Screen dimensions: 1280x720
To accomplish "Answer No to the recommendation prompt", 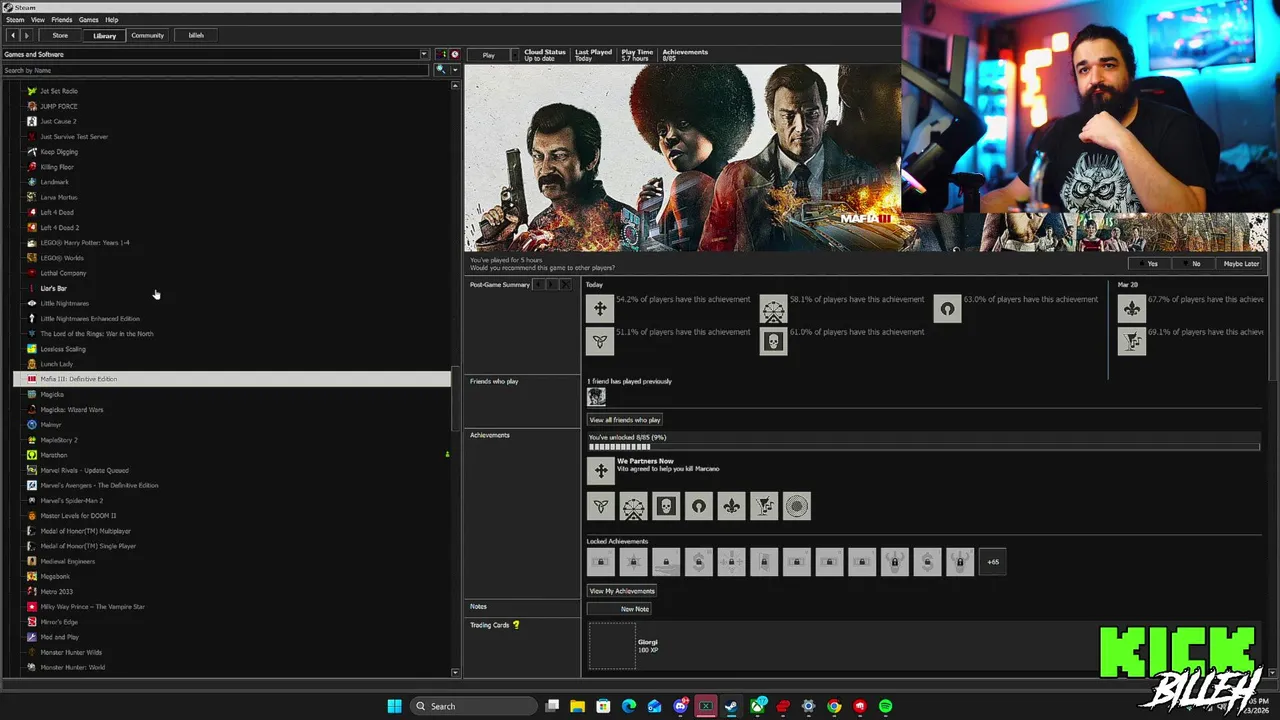I will (x=1192, y=264).
